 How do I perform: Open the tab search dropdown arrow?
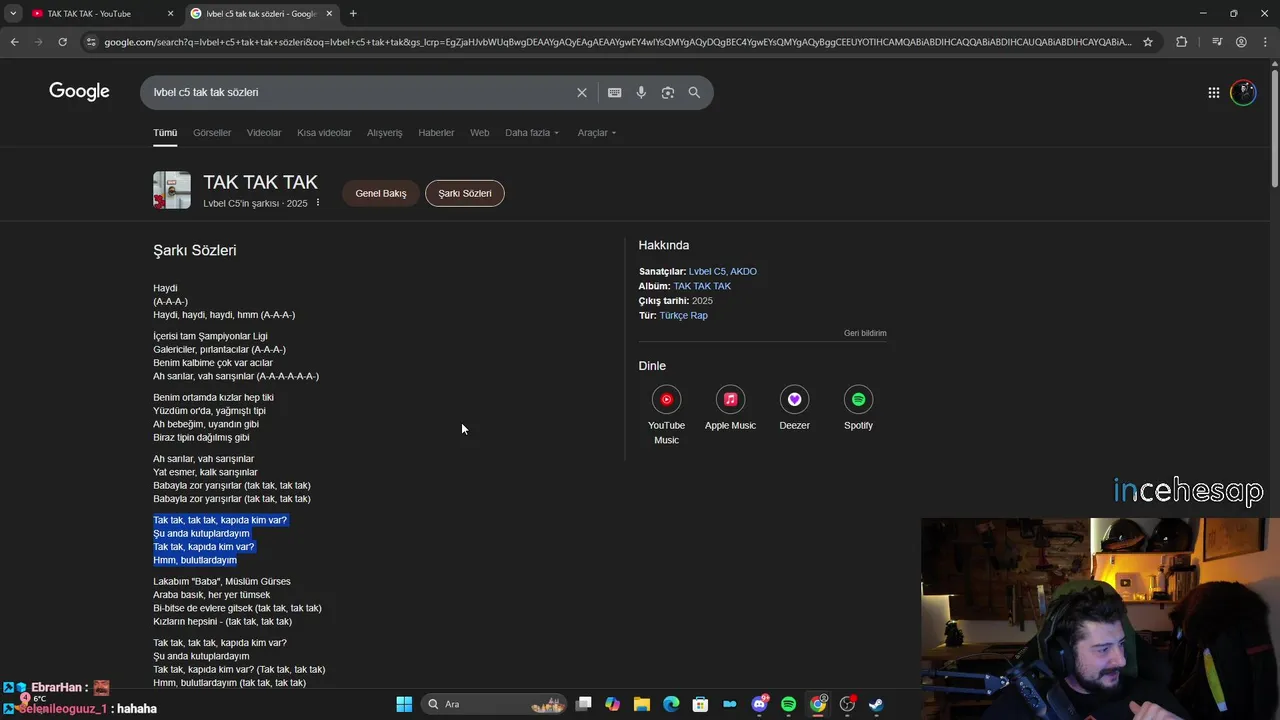tap(12, 13)
